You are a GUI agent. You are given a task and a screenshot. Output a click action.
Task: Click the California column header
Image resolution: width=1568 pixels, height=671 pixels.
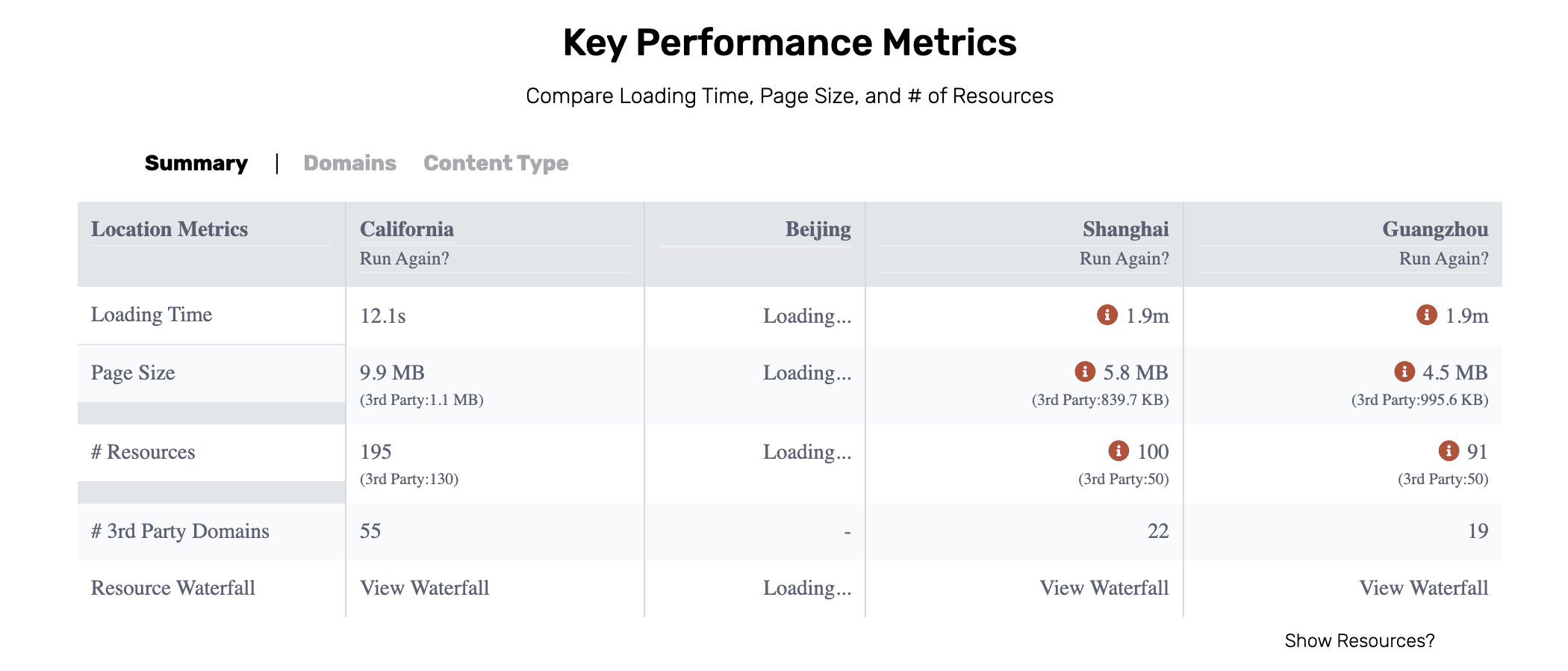pyautogui.click(x=407, y=229)
